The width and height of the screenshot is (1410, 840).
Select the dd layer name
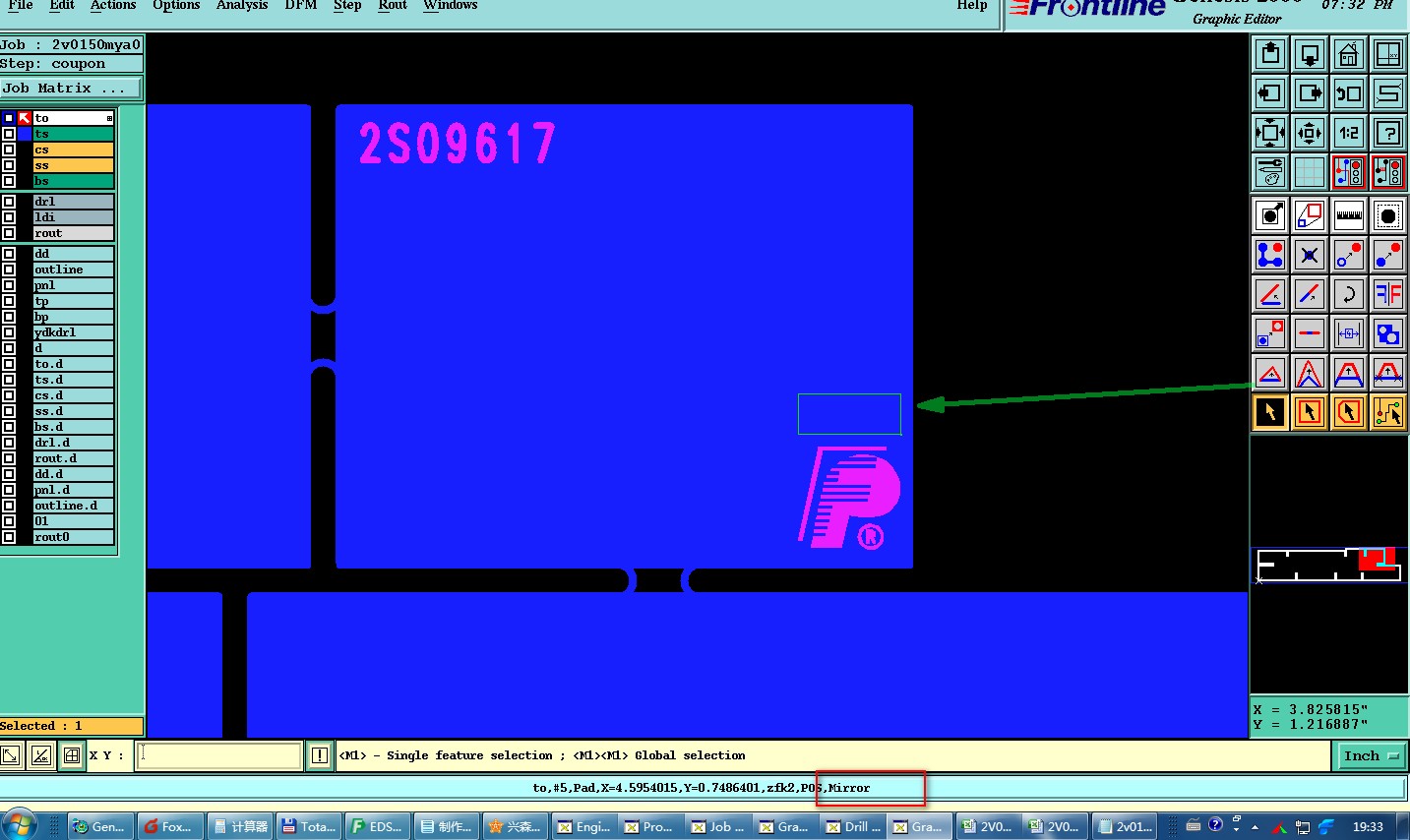pos(73,254)
